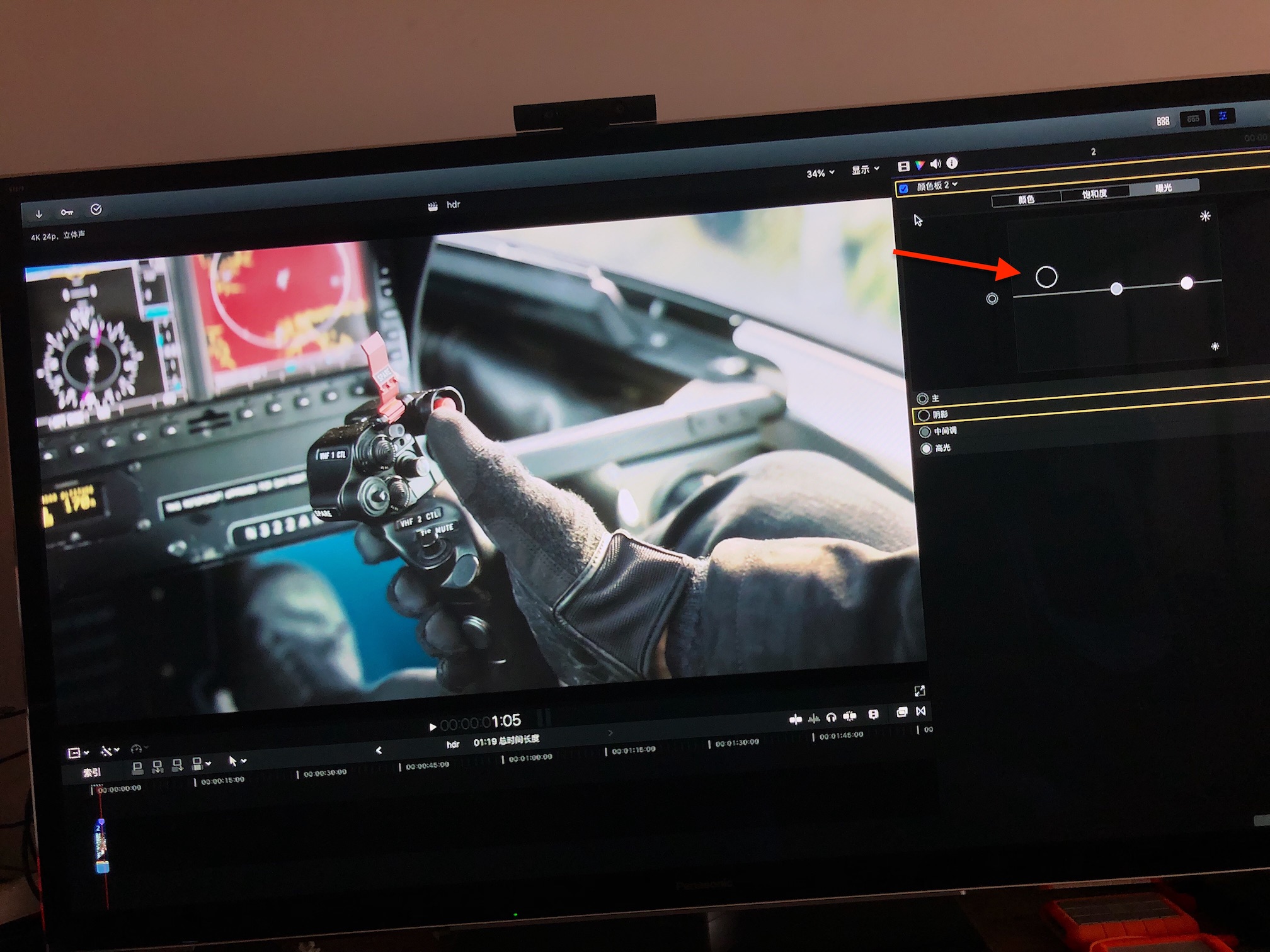Toggle audio skimming waveform icon
The width and height of the screenshot is (1270, 952).
[x=813, y=718]
